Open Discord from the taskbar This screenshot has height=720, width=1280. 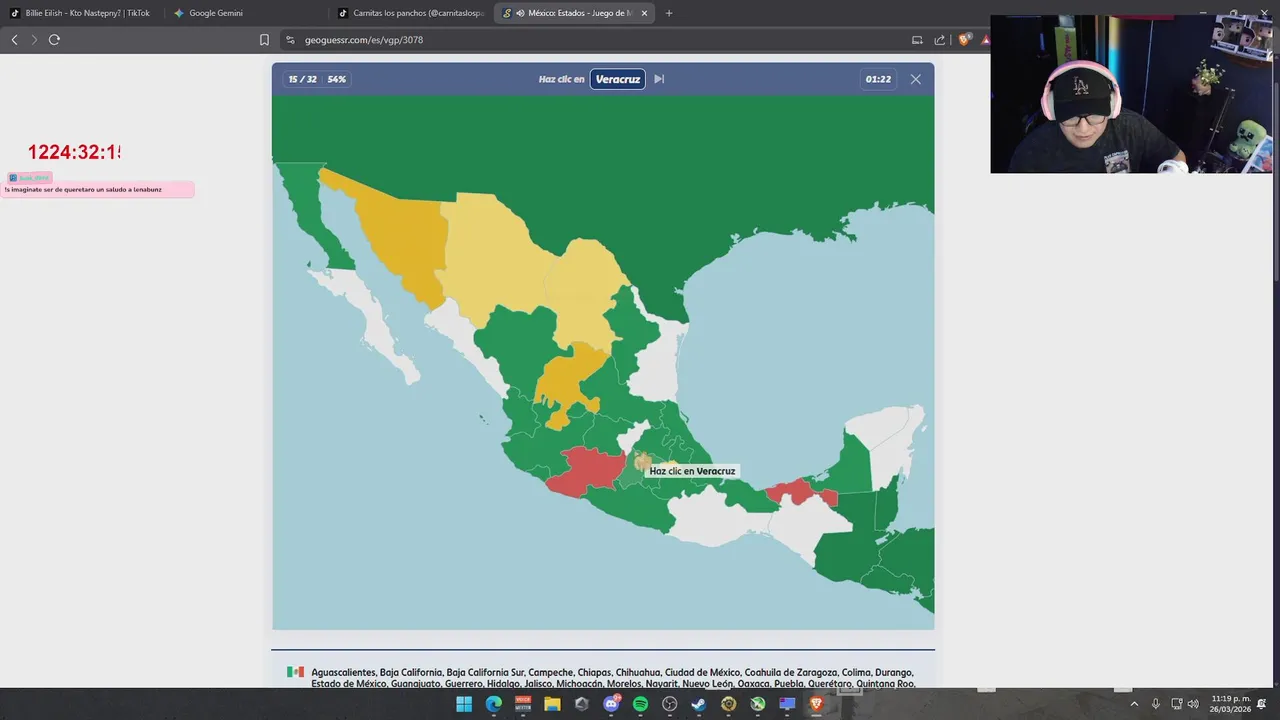tap(611, 704)
